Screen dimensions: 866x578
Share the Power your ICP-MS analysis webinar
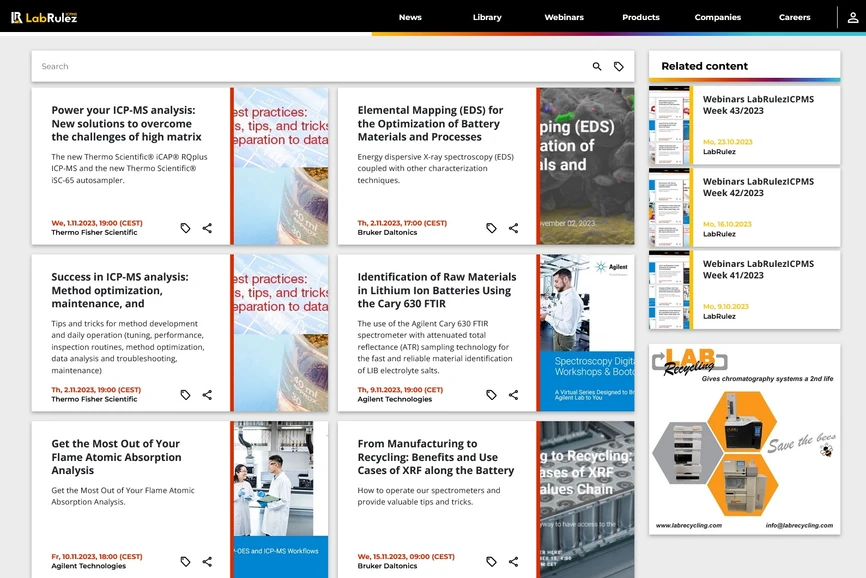click(207, 228)
